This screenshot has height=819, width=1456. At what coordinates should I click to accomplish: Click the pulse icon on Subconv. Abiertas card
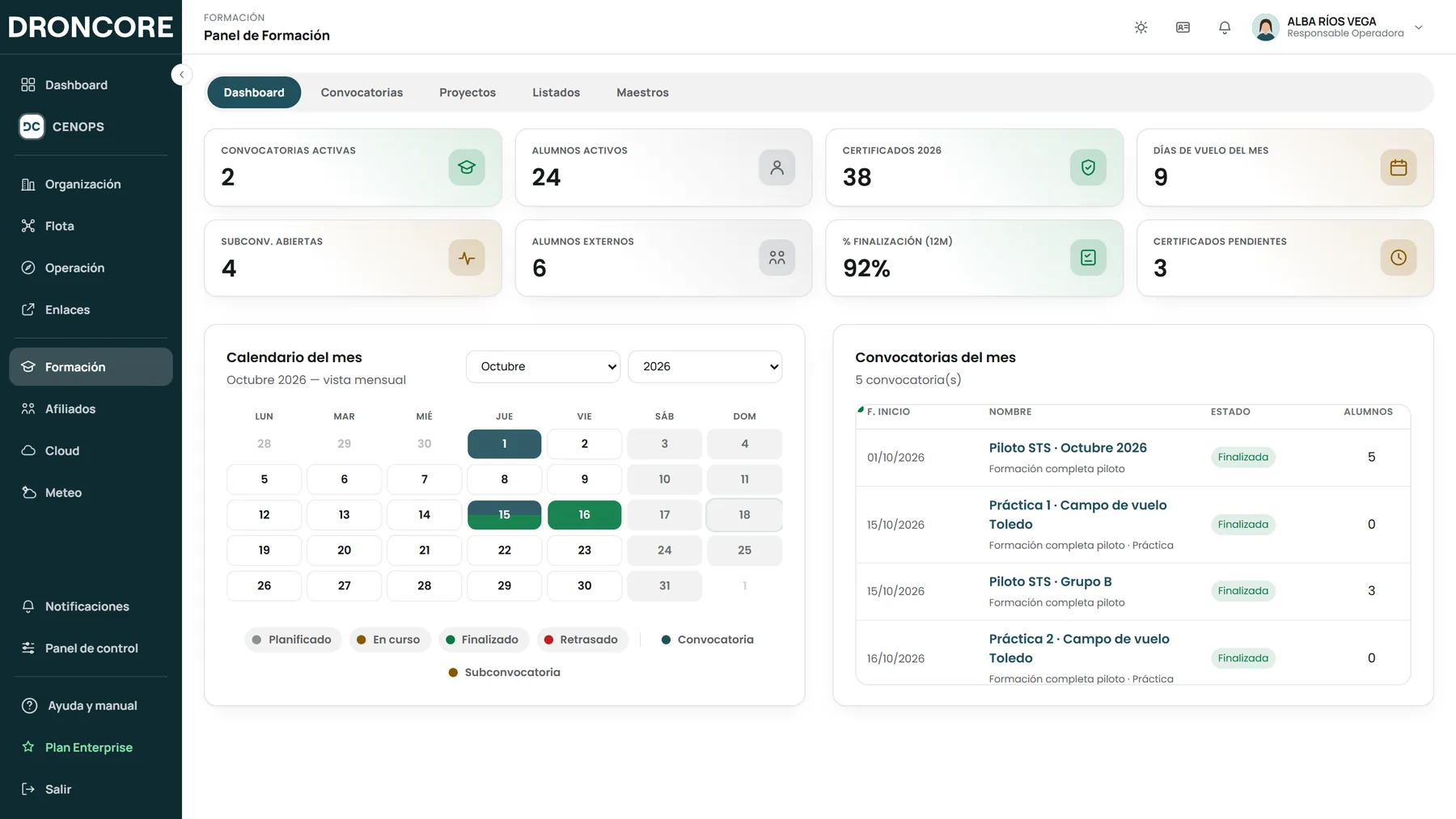[x=467, y=258]
